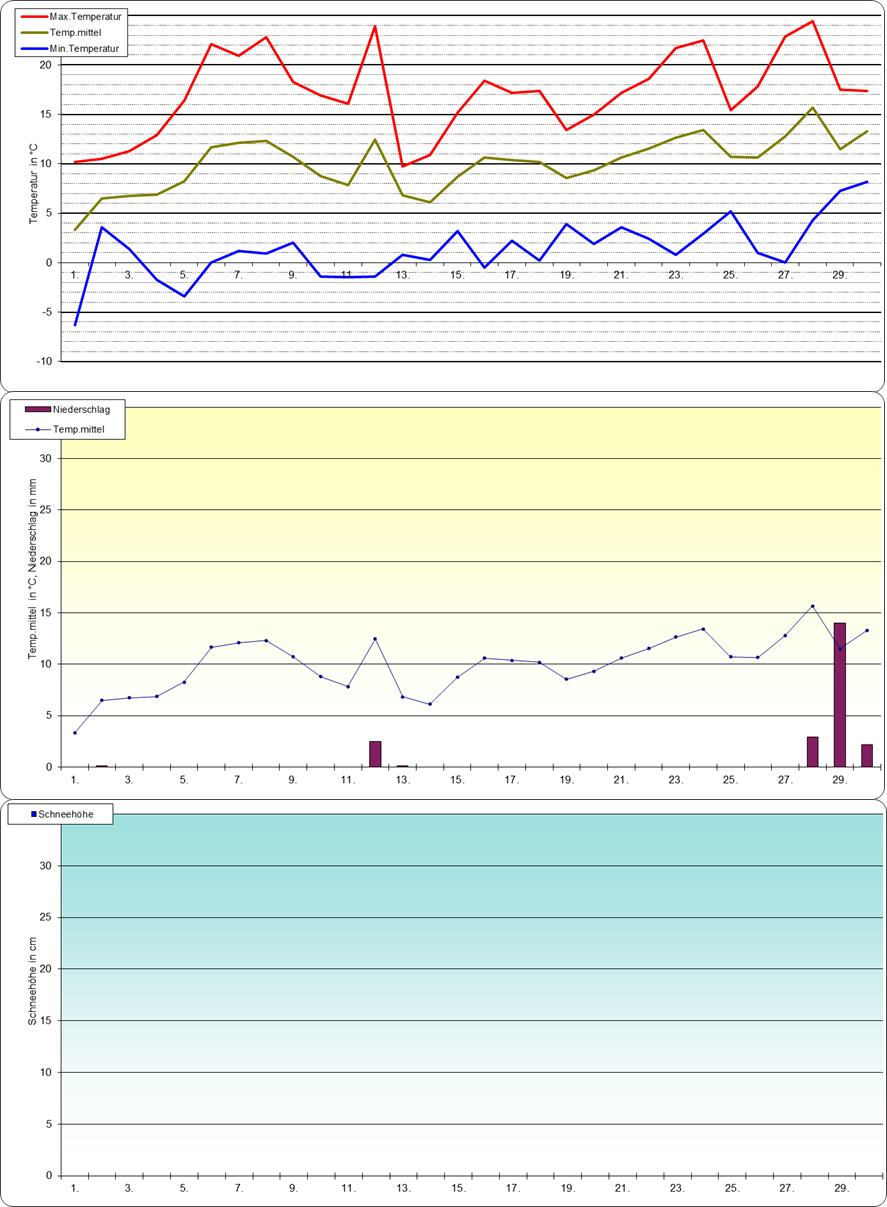Select the last Niederschlag bar on day 30
Image resolution: width=887 pixels, height=1207 pixels.
click(x=867, y=755)
